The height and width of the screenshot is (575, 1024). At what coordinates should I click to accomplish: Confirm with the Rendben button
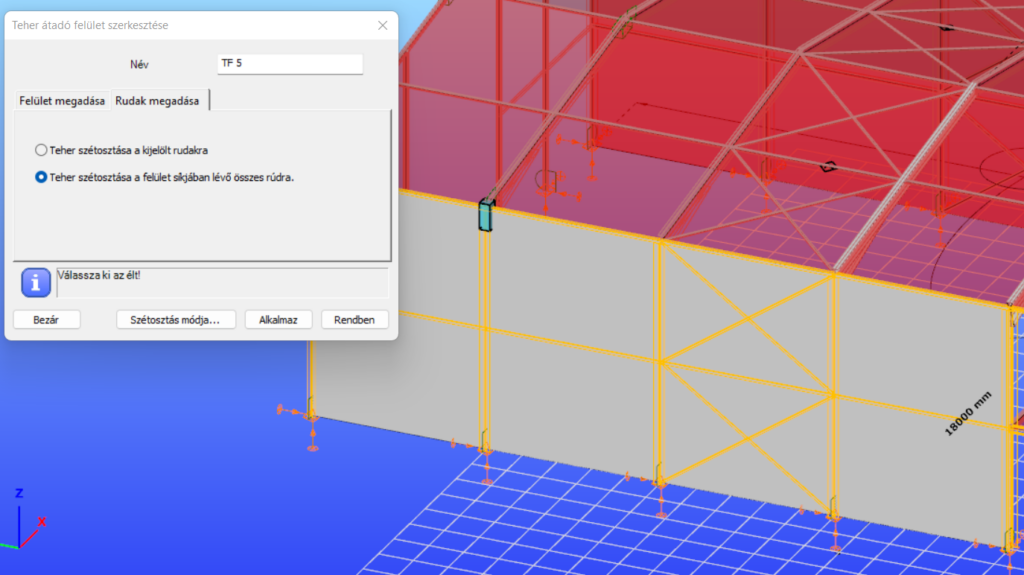click(x=354, y=319)
